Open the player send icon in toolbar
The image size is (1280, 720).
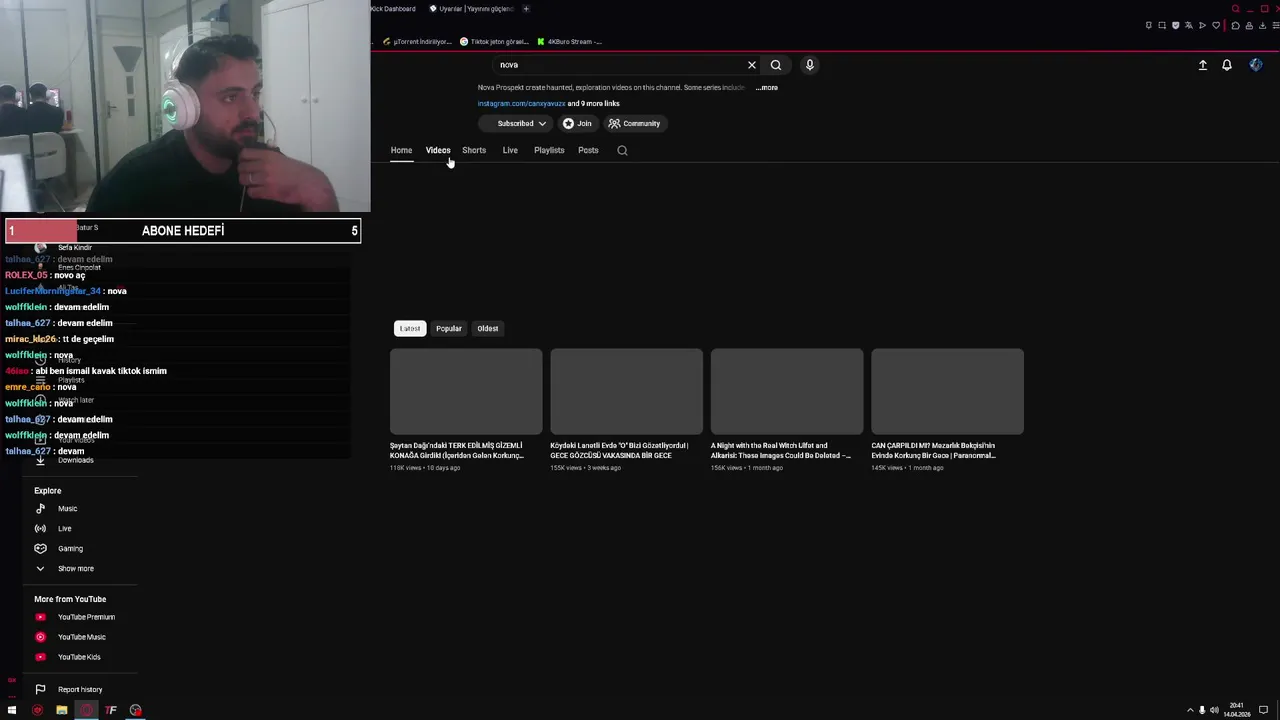1202,25
